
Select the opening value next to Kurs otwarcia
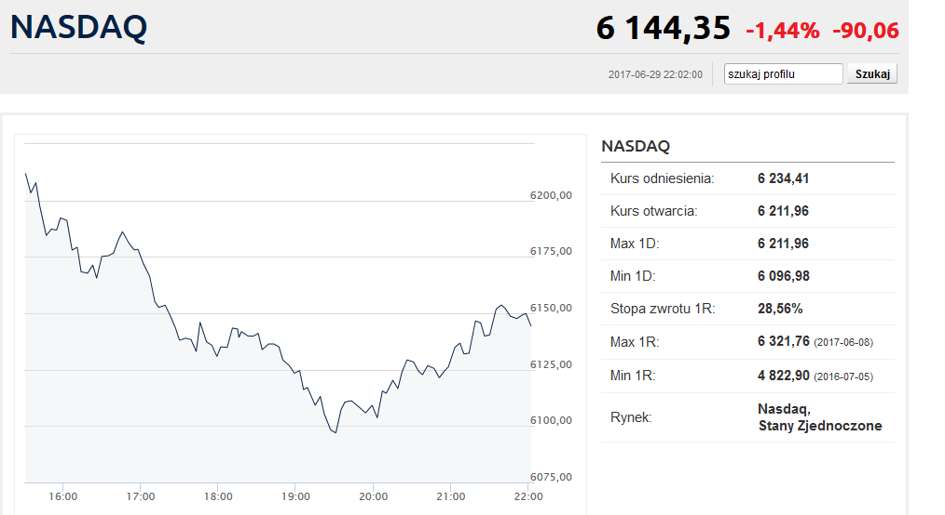click(x=783, y=211)
